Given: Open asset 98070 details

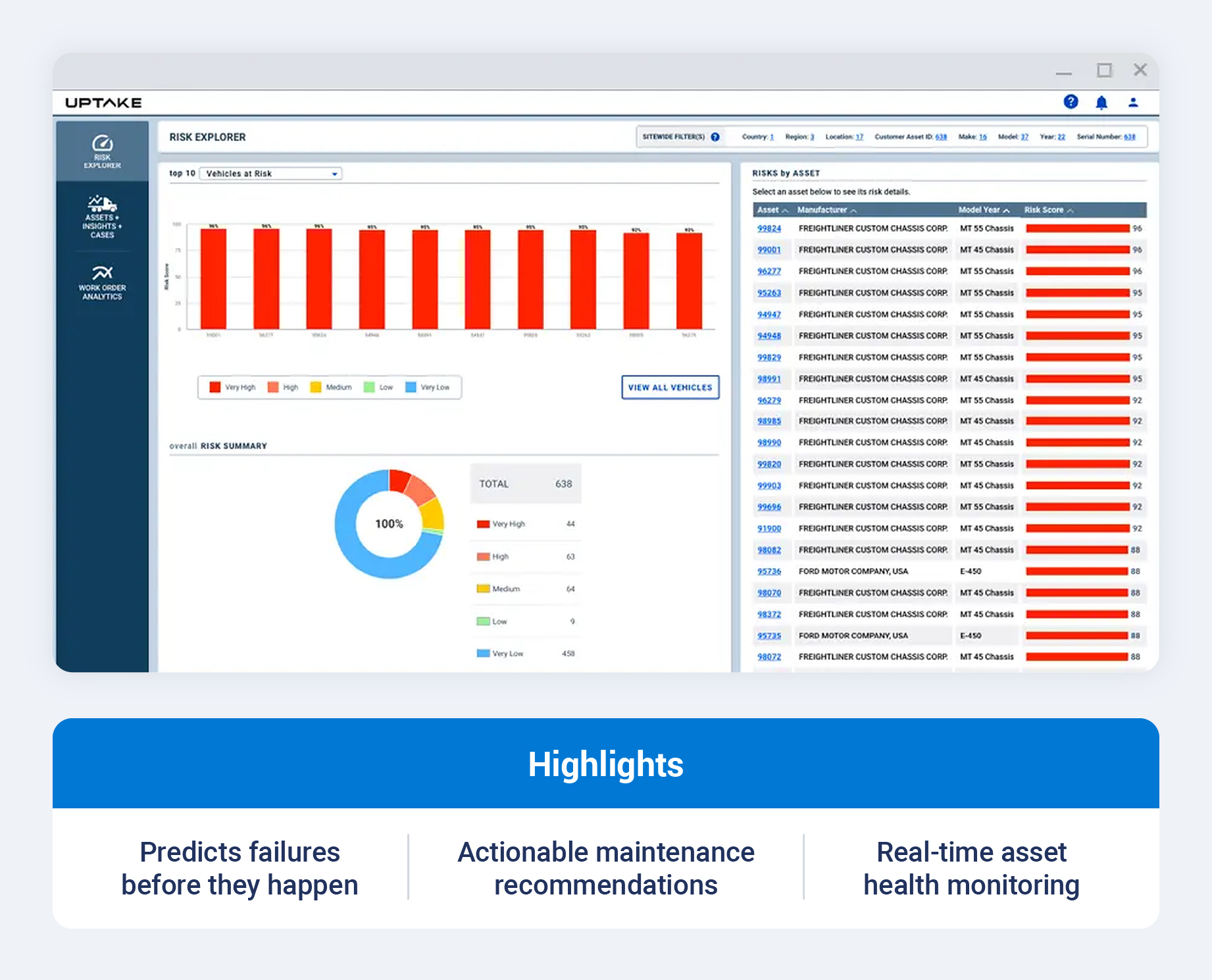Looking at the screenshot, I should [x=769, y=593].
